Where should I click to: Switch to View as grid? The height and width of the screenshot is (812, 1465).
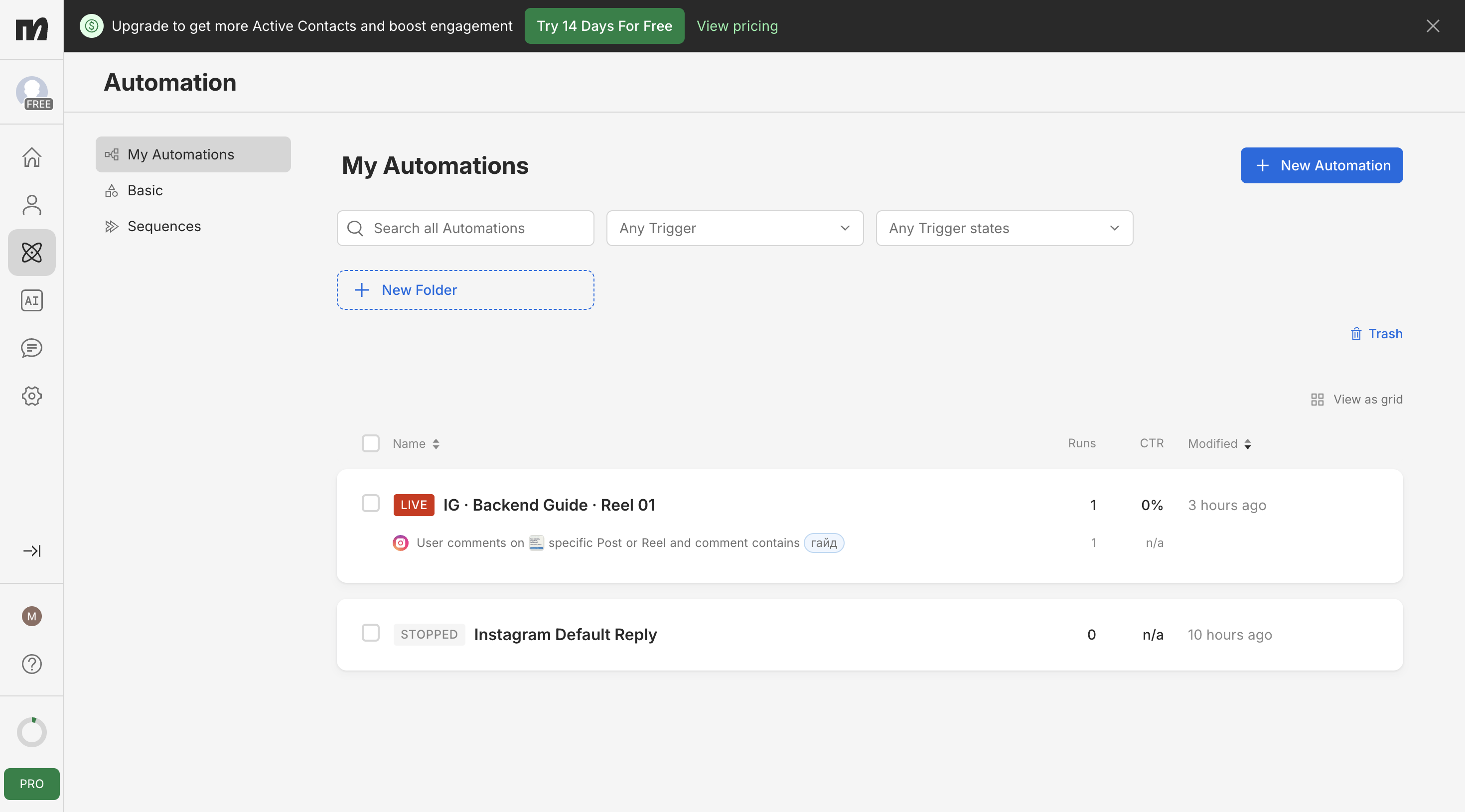(x=1356, y=399)
